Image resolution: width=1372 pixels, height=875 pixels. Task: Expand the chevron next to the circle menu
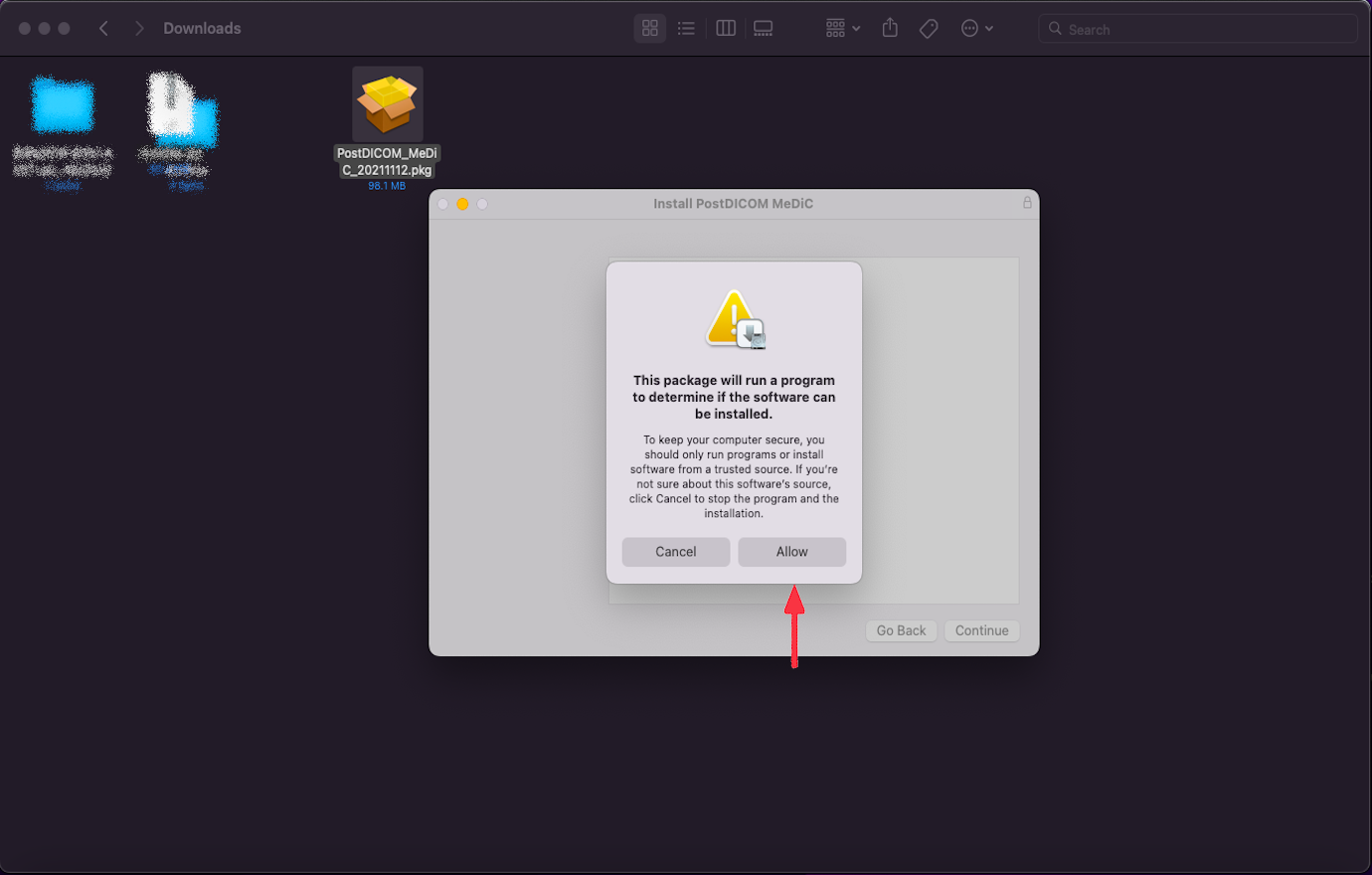988,28
